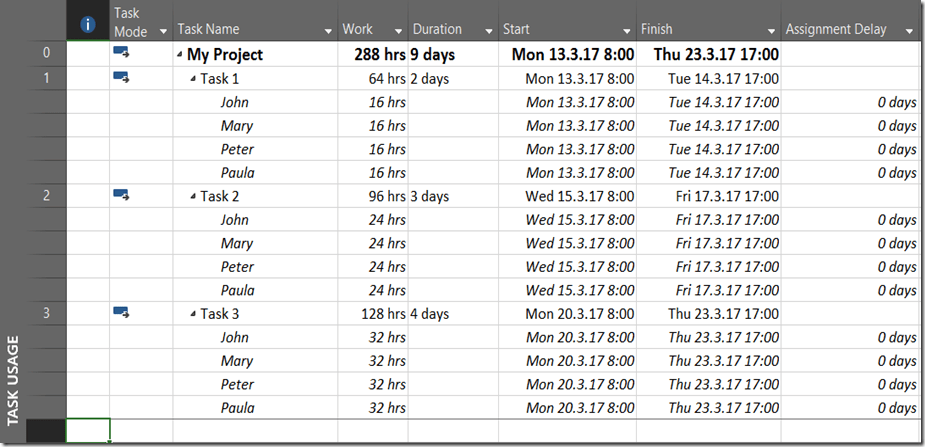Click the task mode icon for Task 3
925x447 pixels.
122,313
